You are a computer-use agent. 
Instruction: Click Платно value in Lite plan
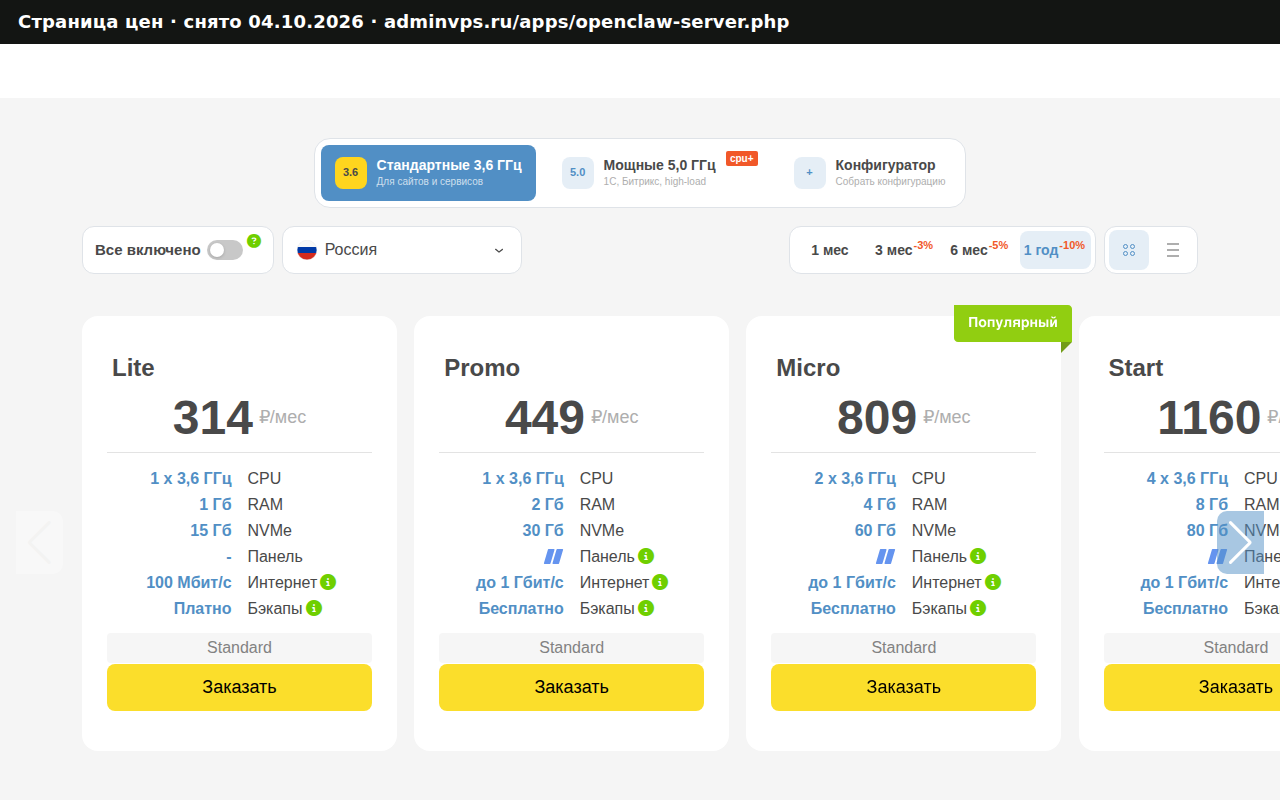coord(203,608)
